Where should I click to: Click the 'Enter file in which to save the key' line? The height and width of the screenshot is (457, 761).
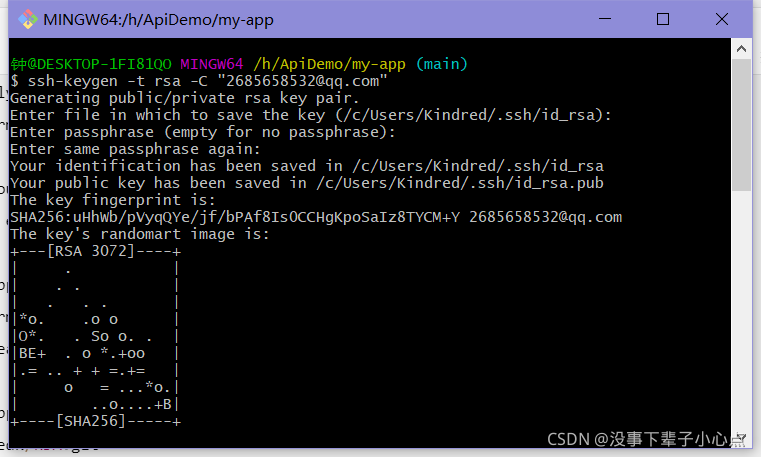[311, 115]
